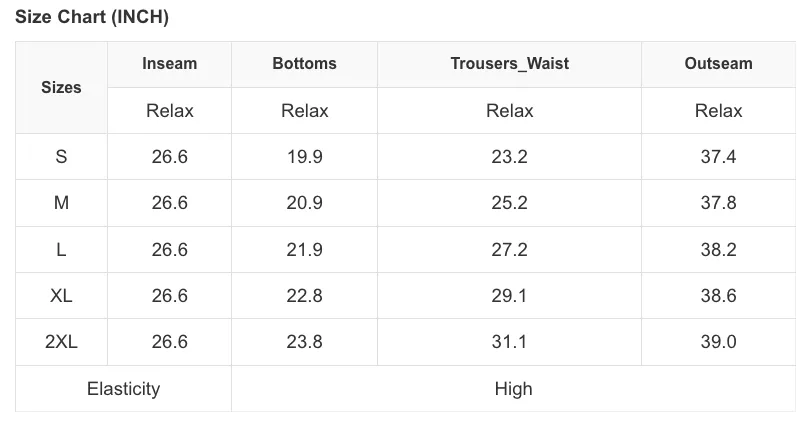Click the 38.2 Outseam value for L
This screenshot has width=812, height=432.
coord(718,250)
